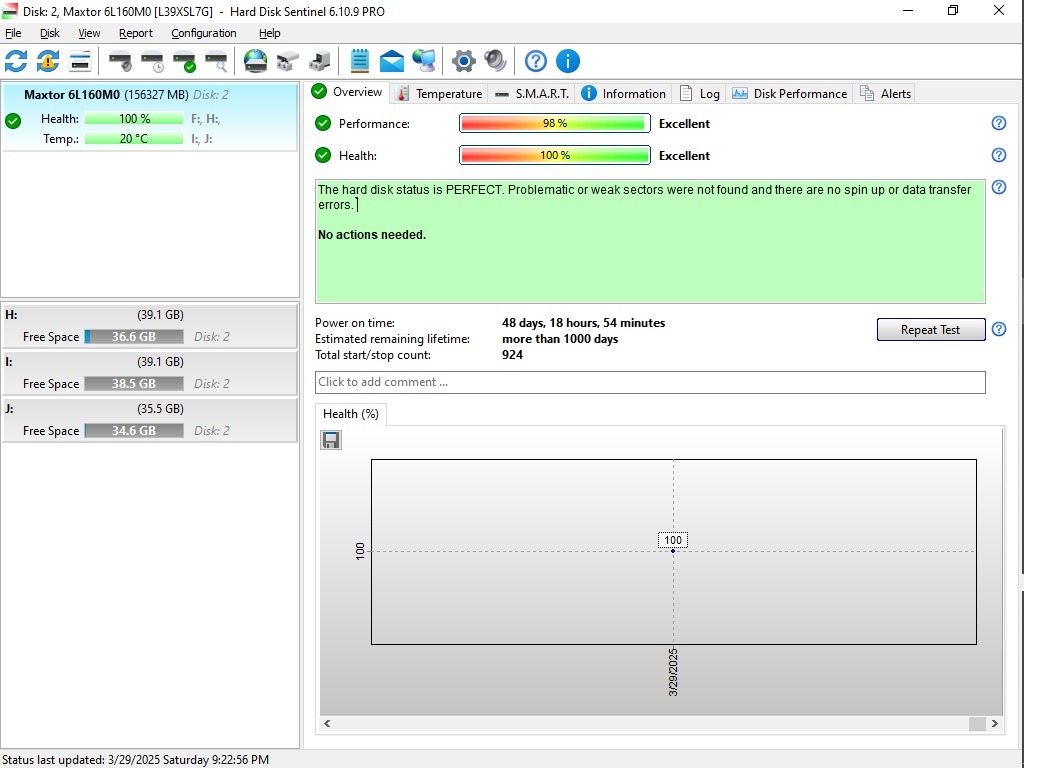Screen dimensions: 1044x768
Task: Click the H: free space 36.6 GB bar
Action: 134,336
